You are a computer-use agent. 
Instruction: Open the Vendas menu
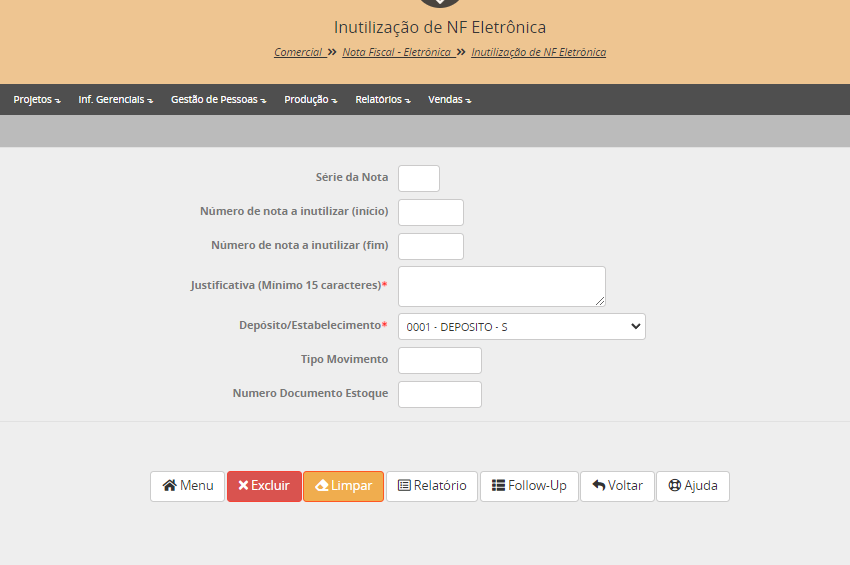point(449,100)
